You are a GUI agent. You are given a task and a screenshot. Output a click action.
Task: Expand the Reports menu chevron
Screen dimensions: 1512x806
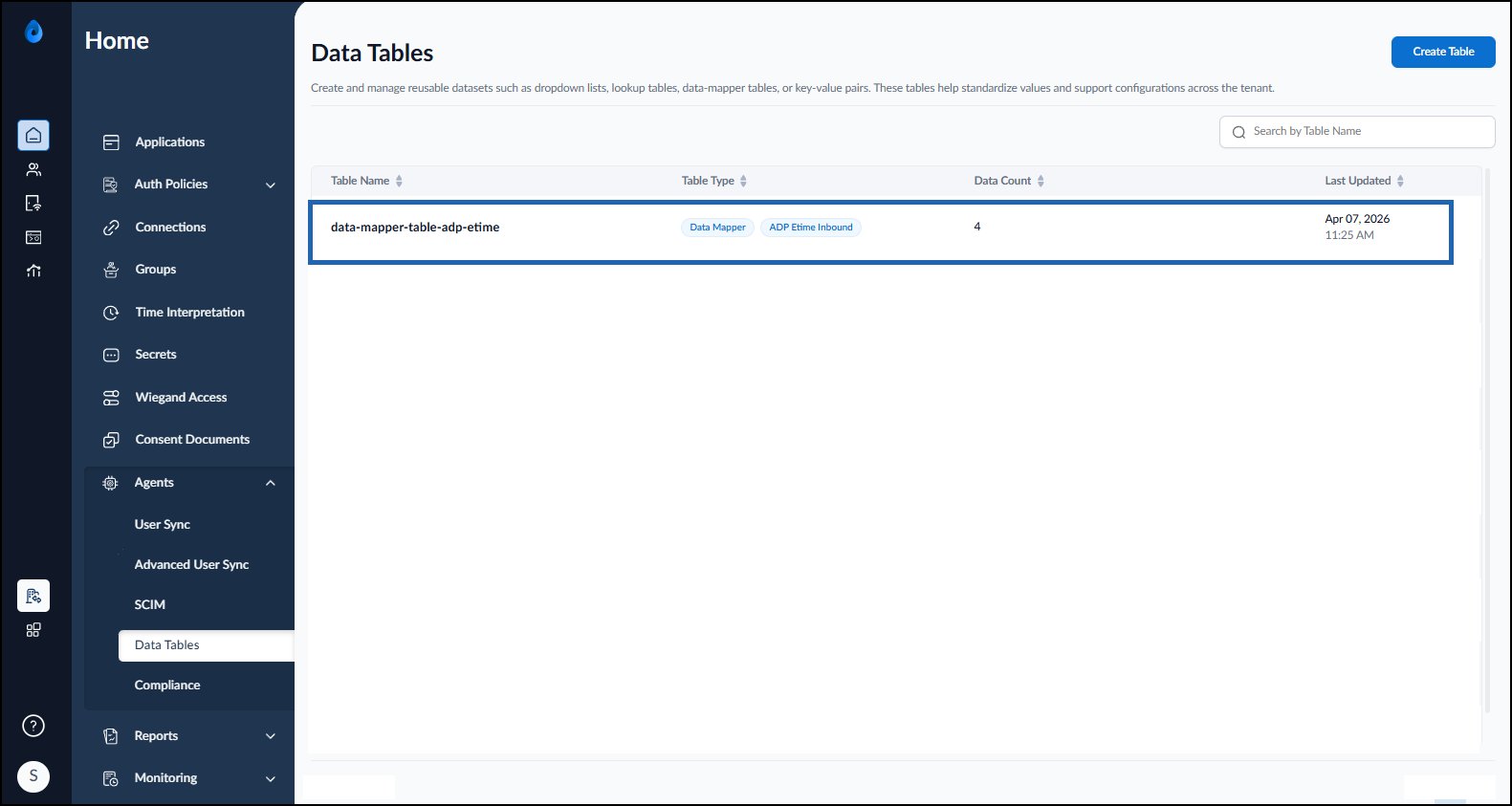point(271,736)
